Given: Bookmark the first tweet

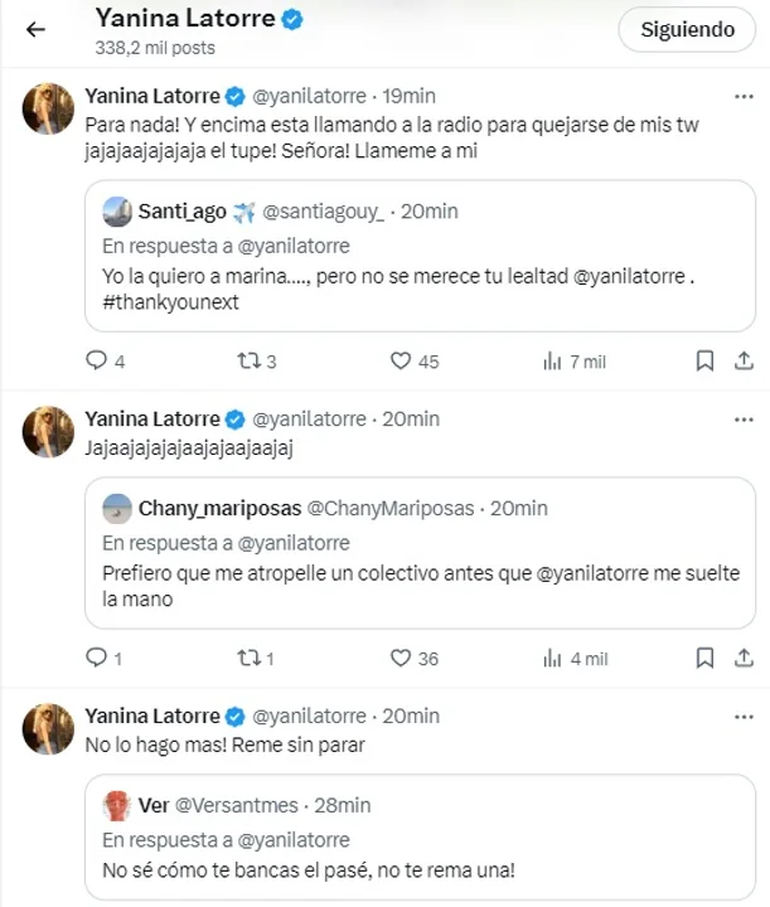Looking at the screenshot, I should click(x=705, y=361).
